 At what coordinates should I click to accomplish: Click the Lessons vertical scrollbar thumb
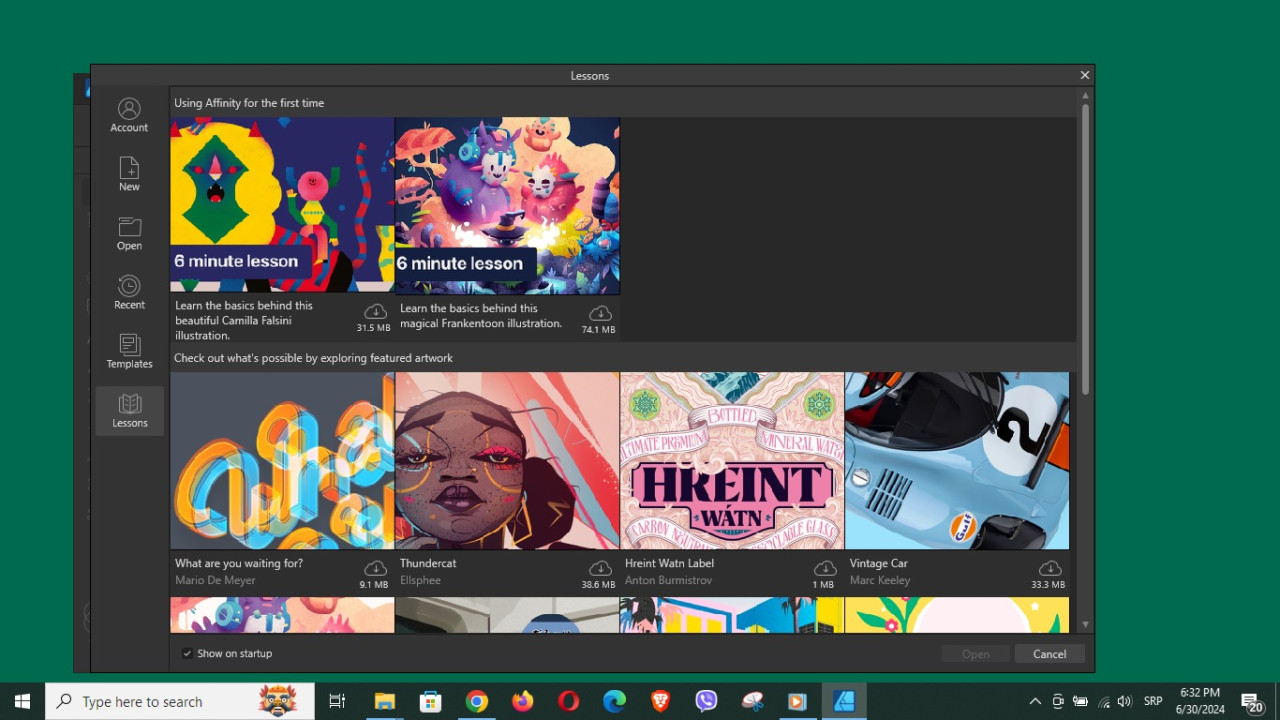coord(1085,248)
